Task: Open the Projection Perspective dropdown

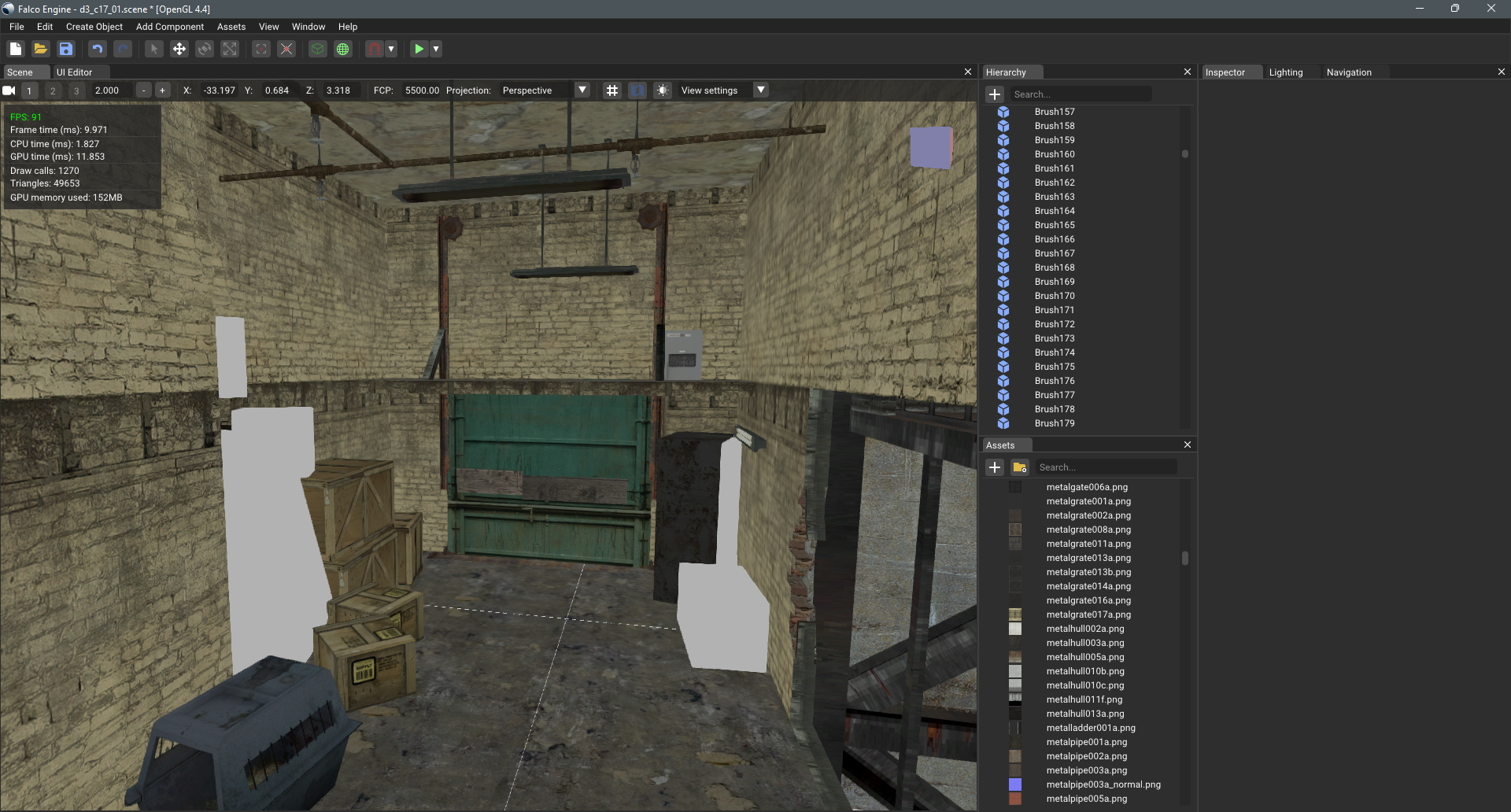Action: pyautogui.click(x=544, y=90)
